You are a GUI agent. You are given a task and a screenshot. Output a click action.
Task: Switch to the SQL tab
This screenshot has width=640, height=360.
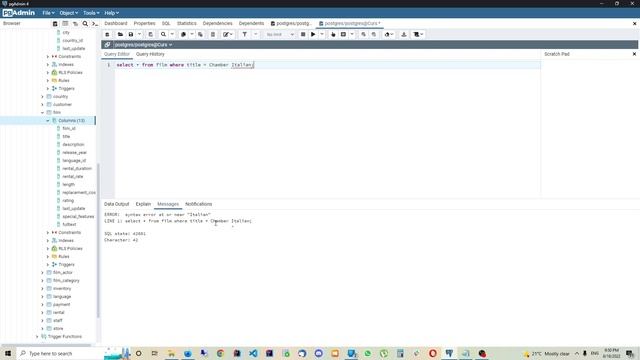166,24
